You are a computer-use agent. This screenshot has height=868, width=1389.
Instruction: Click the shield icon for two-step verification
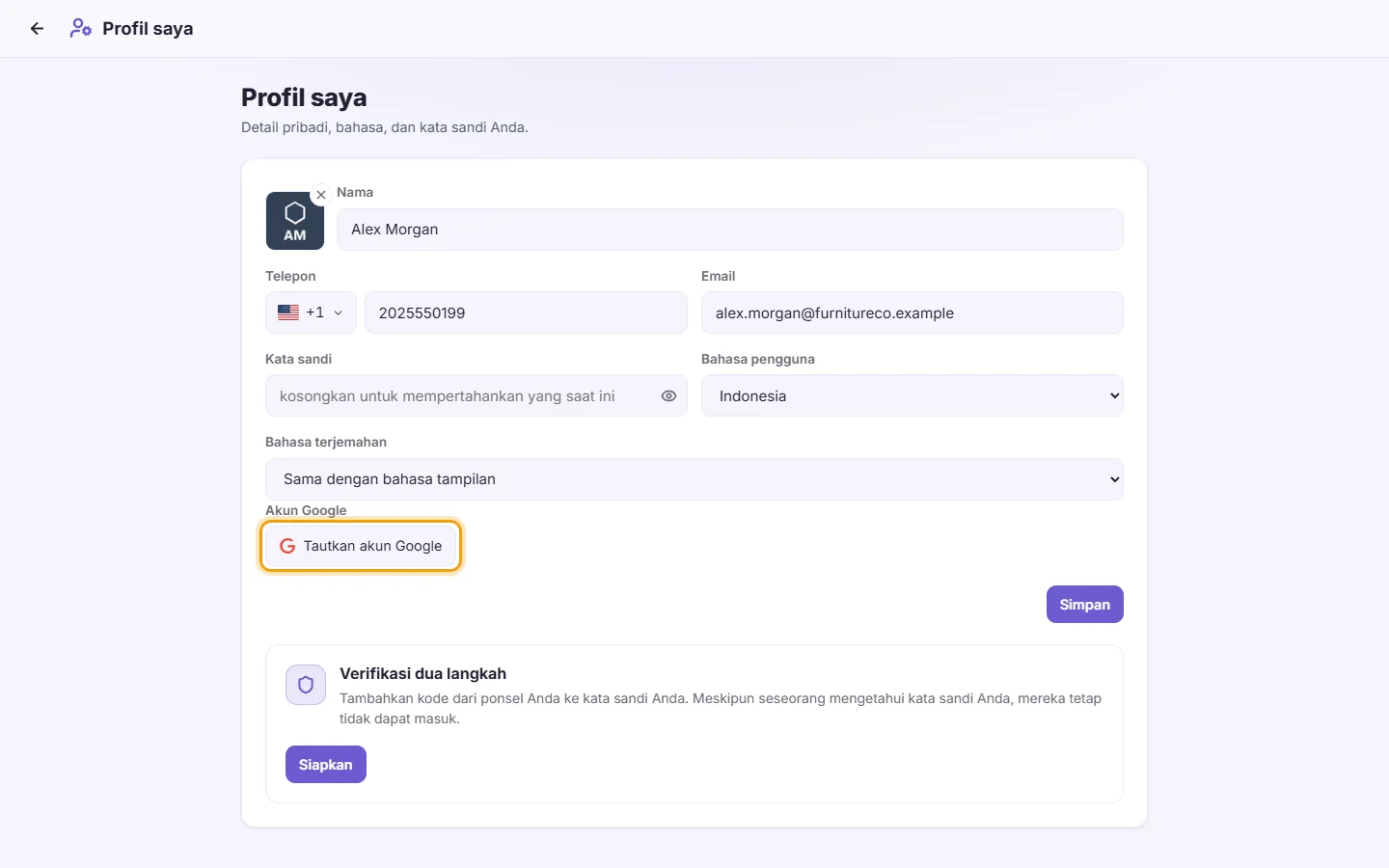pos(306,685)
